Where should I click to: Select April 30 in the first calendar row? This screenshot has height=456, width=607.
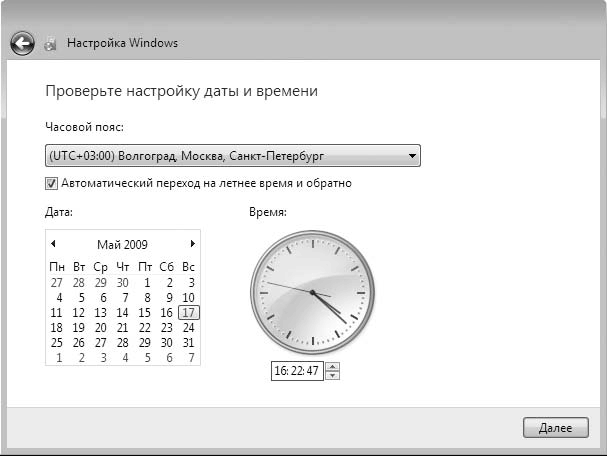pyautogui.click(x=122, y=283)
